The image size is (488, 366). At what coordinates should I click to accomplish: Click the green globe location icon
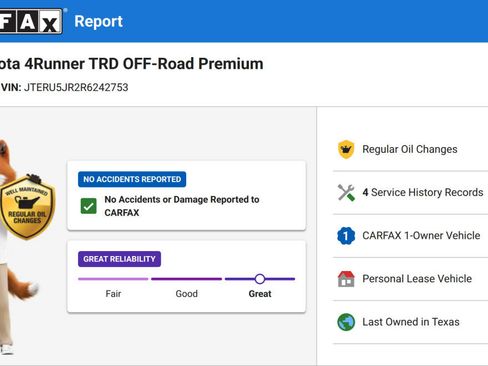click(x=346, y=322)
